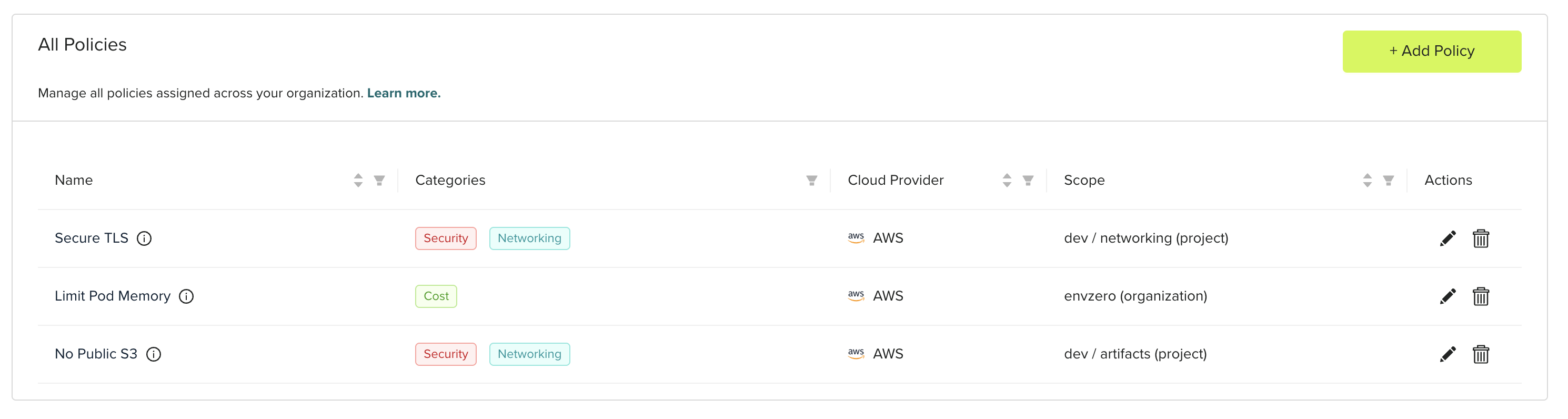Open the Learn more link
The height and width of the screenshot is (419, 1568).
tap(404, 93)
